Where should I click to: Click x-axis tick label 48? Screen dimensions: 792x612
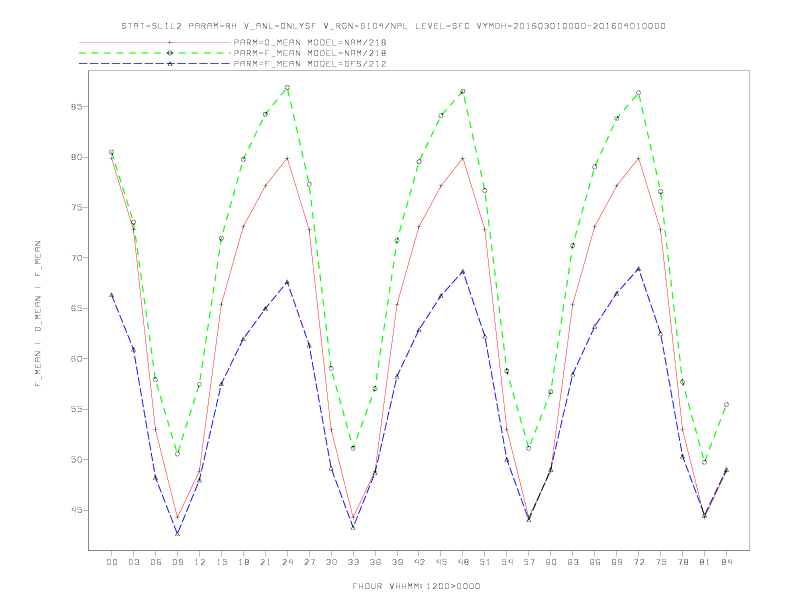[463, 562]
